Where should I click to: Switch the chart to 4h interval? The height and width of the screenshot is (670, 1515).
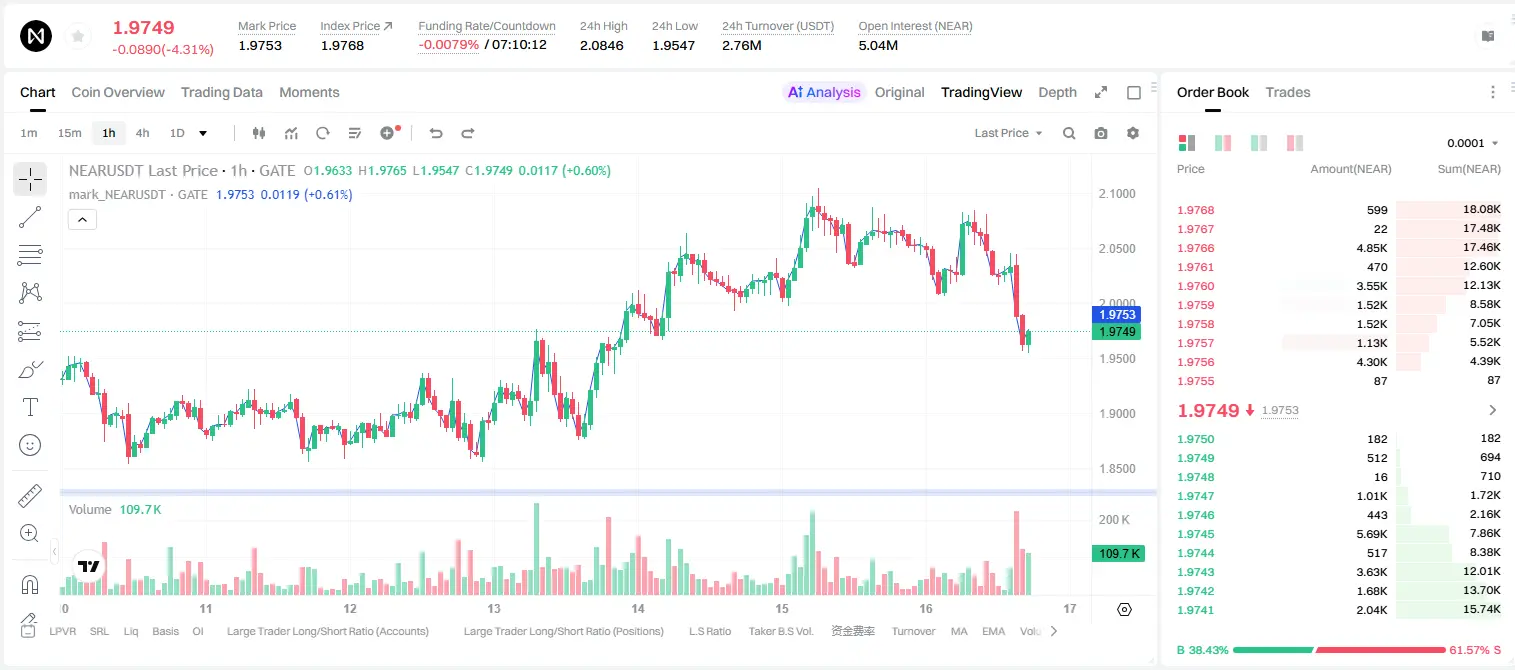click(142, 133)
